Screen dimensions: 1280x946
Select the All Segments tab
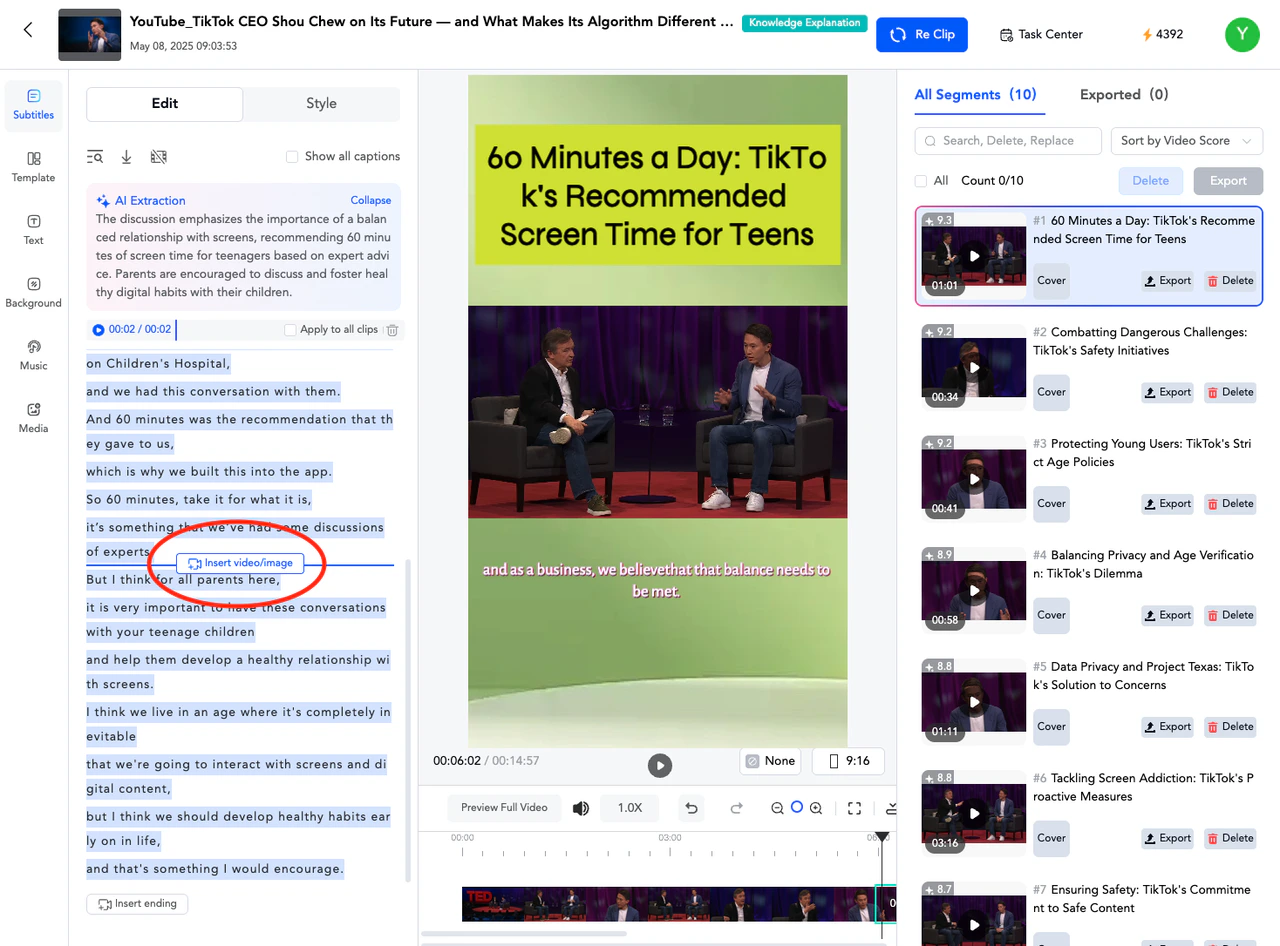[975, 95]
